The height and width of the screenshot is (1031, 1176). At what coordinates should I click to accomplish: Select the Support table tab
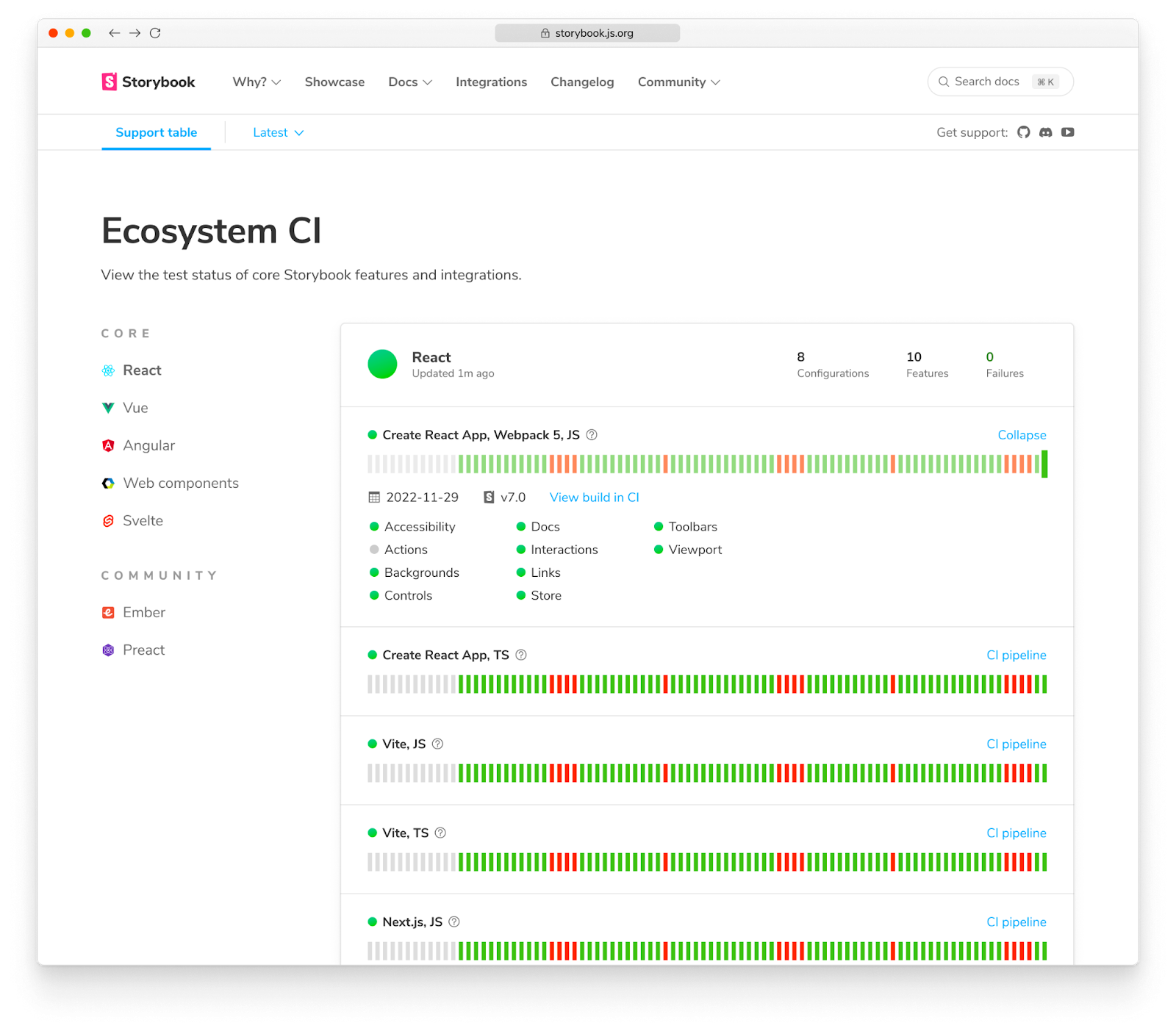[x=156, y=132]
